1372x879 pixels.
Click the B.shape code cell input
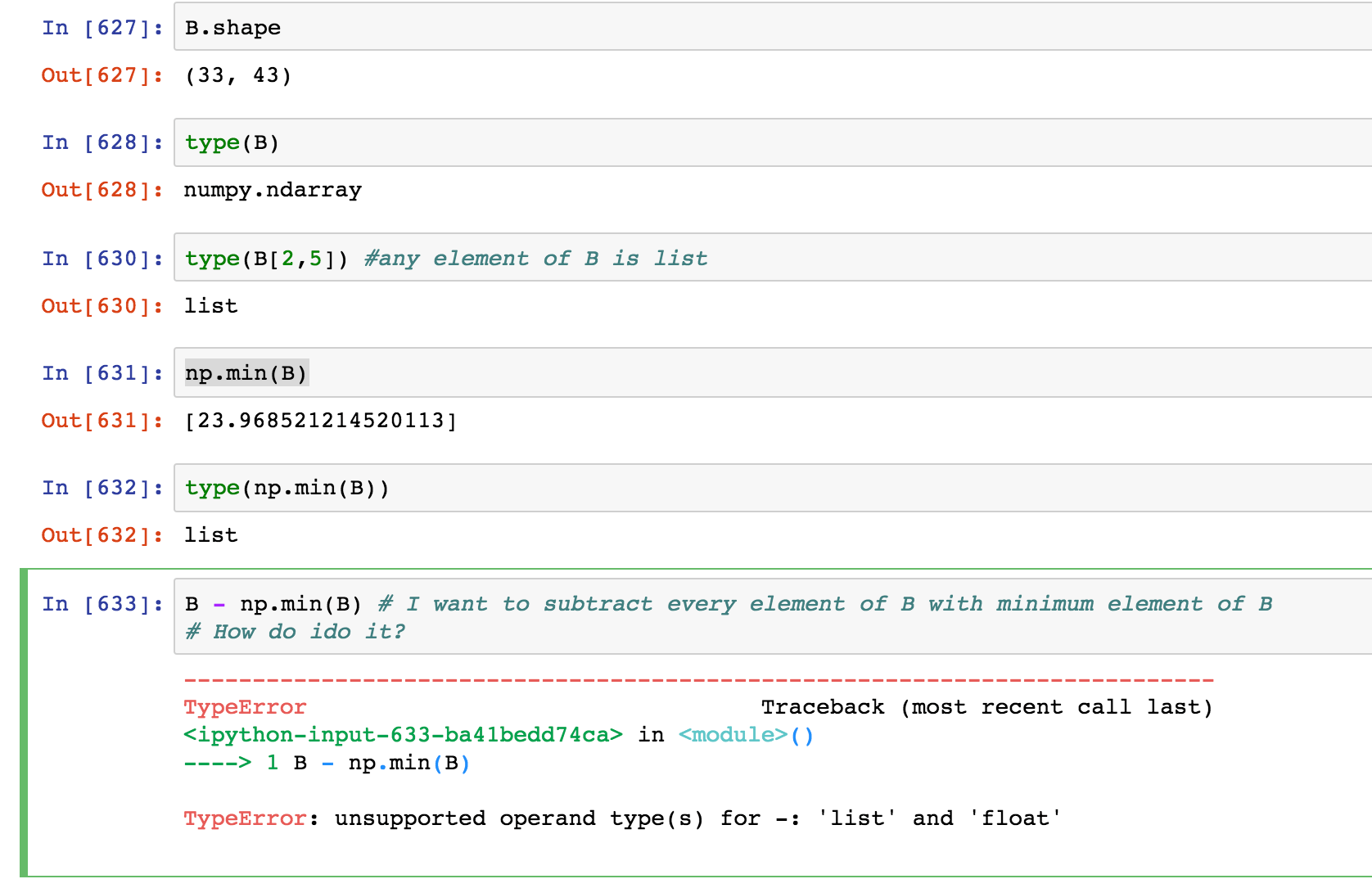tap(773, 27)
